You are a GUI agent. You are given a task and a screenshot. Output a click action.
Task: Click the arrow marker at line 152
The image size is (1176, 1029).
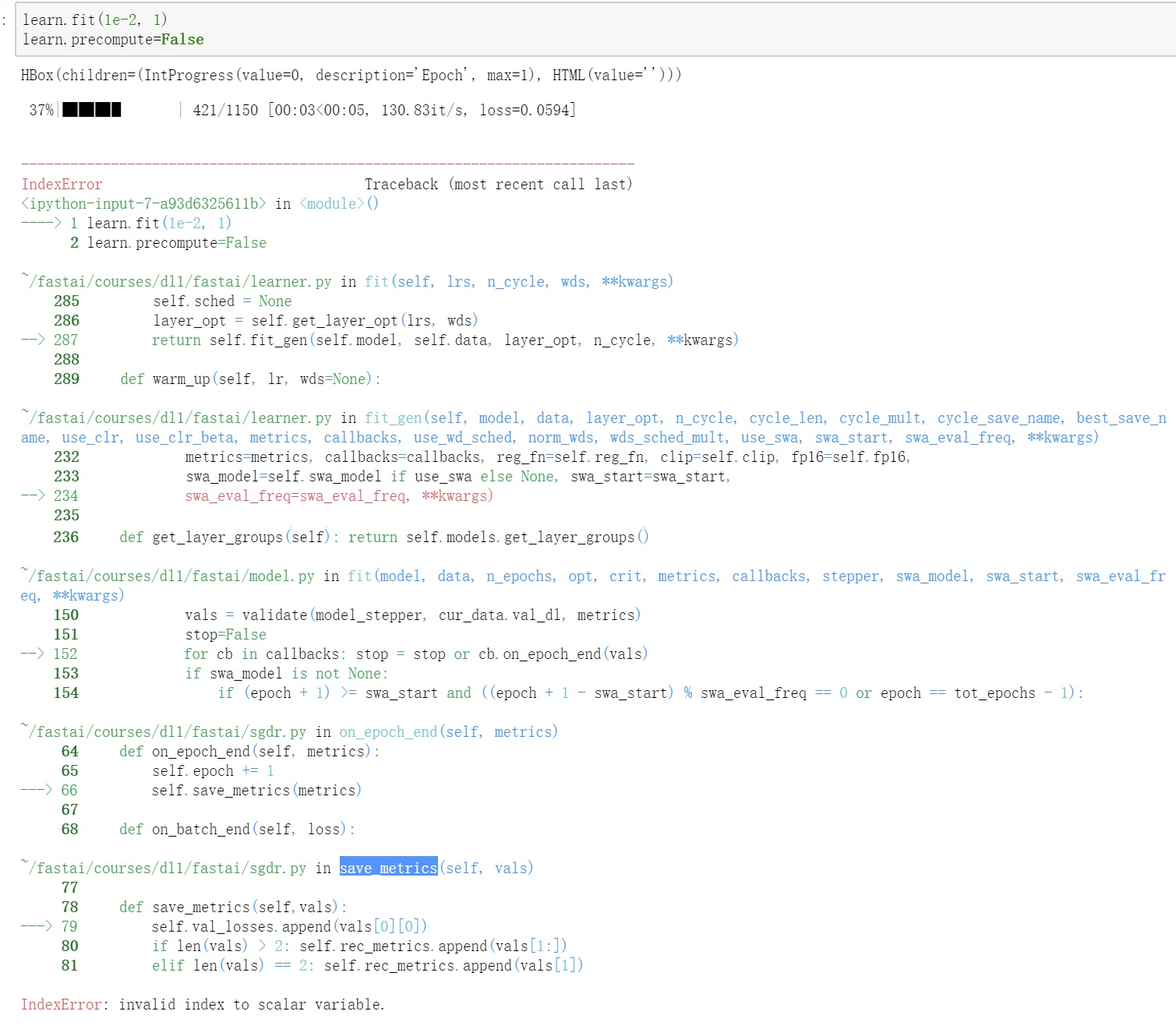click(33, 654)
